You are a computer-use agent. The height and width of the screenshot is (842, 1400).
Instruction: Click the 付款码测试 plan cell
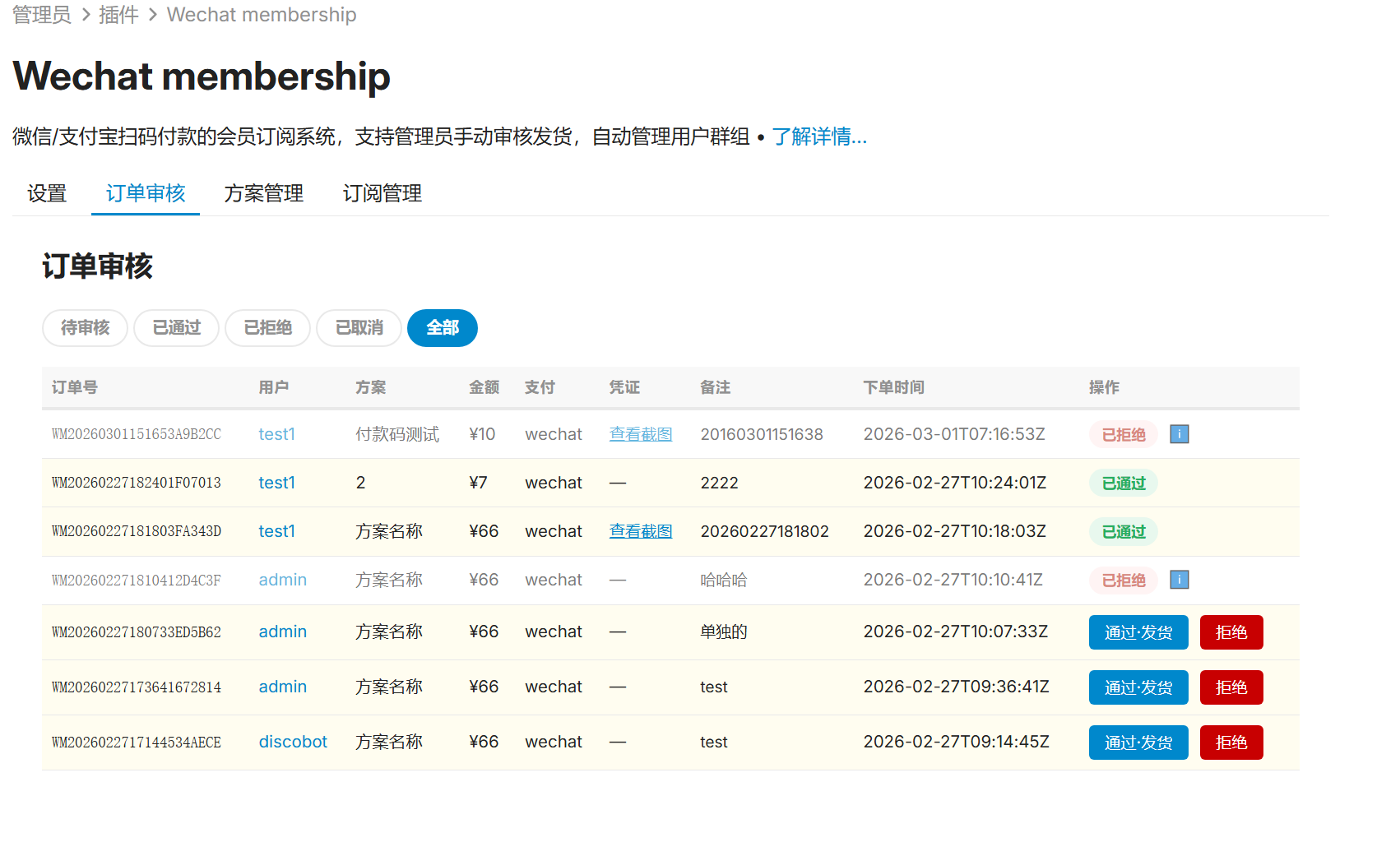point(397,434)
